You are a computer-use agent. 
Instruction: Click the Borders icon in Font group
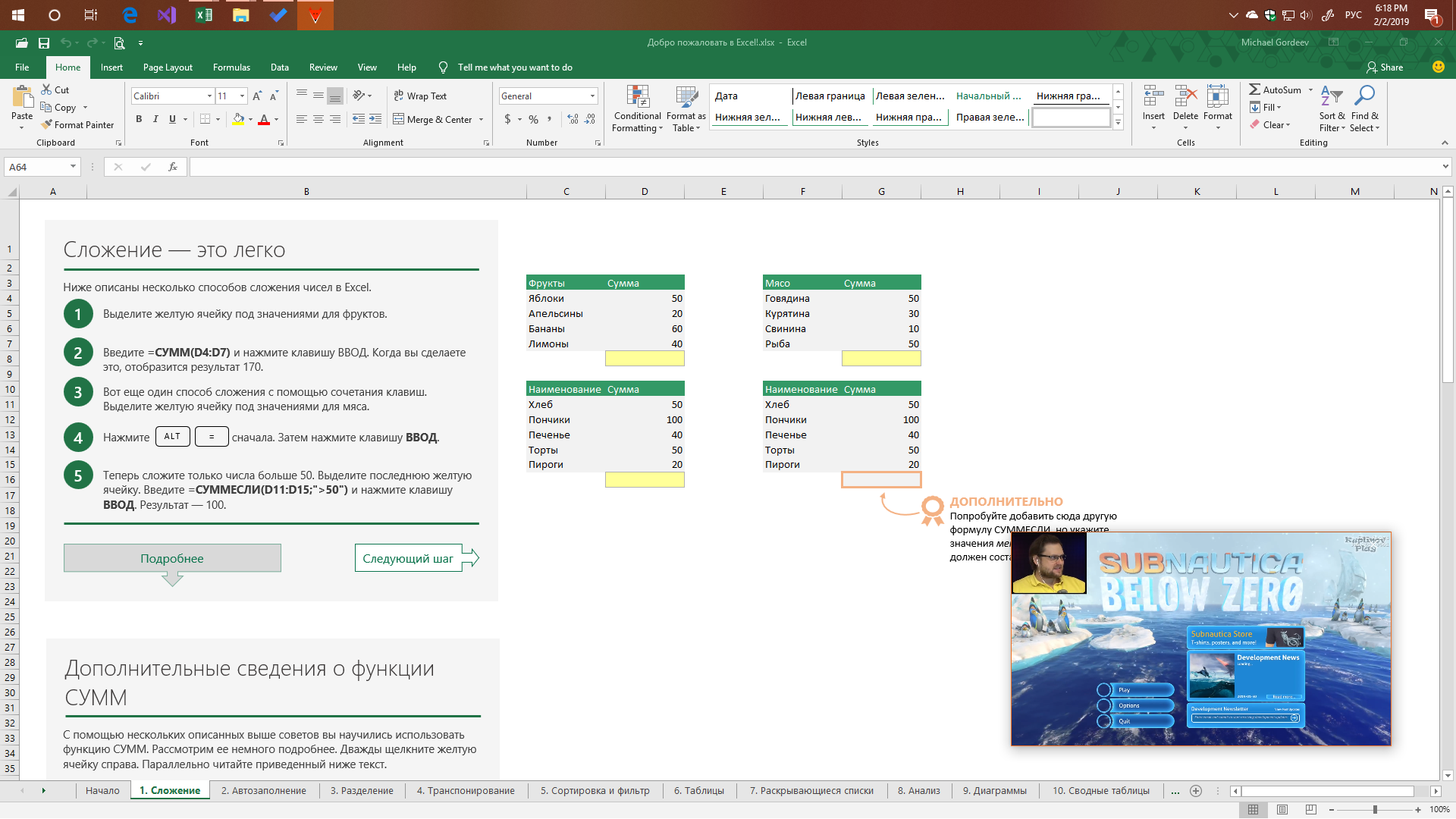point(205,119)
